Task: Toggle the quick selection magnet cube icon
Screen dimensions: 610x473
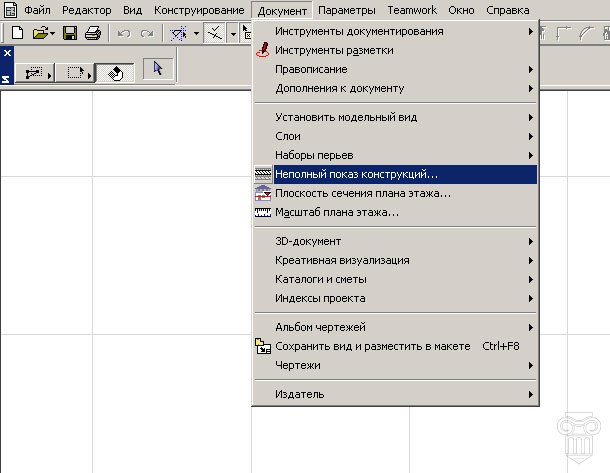Action: [x=116, y=72]
